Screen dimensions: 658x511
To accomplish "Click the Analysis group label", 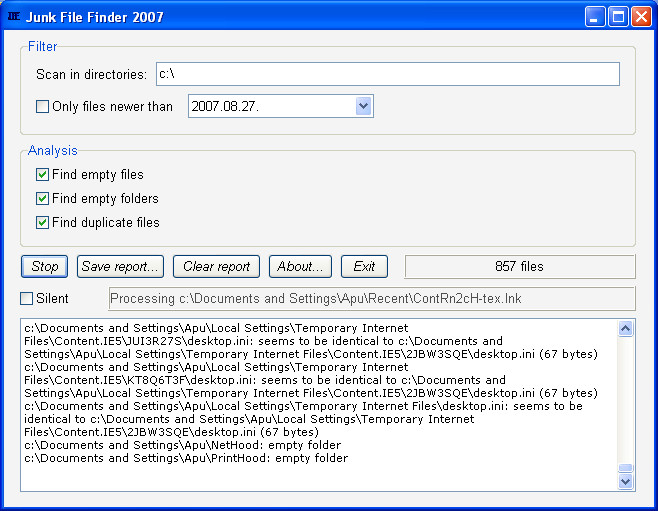I will [x=52, y=150].
